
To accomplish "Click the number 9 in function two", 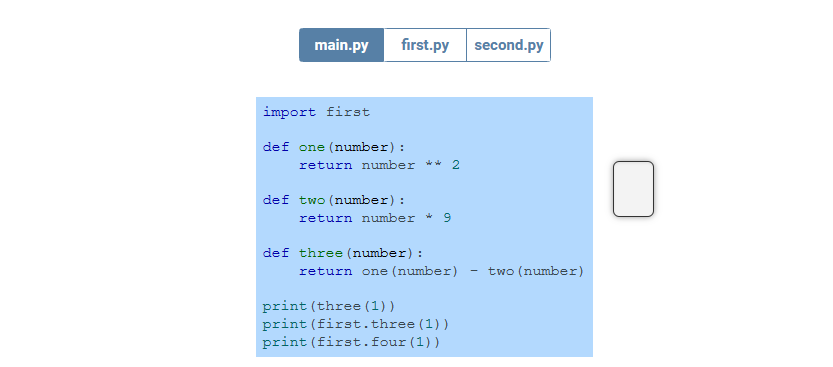I will click(447, 218).
